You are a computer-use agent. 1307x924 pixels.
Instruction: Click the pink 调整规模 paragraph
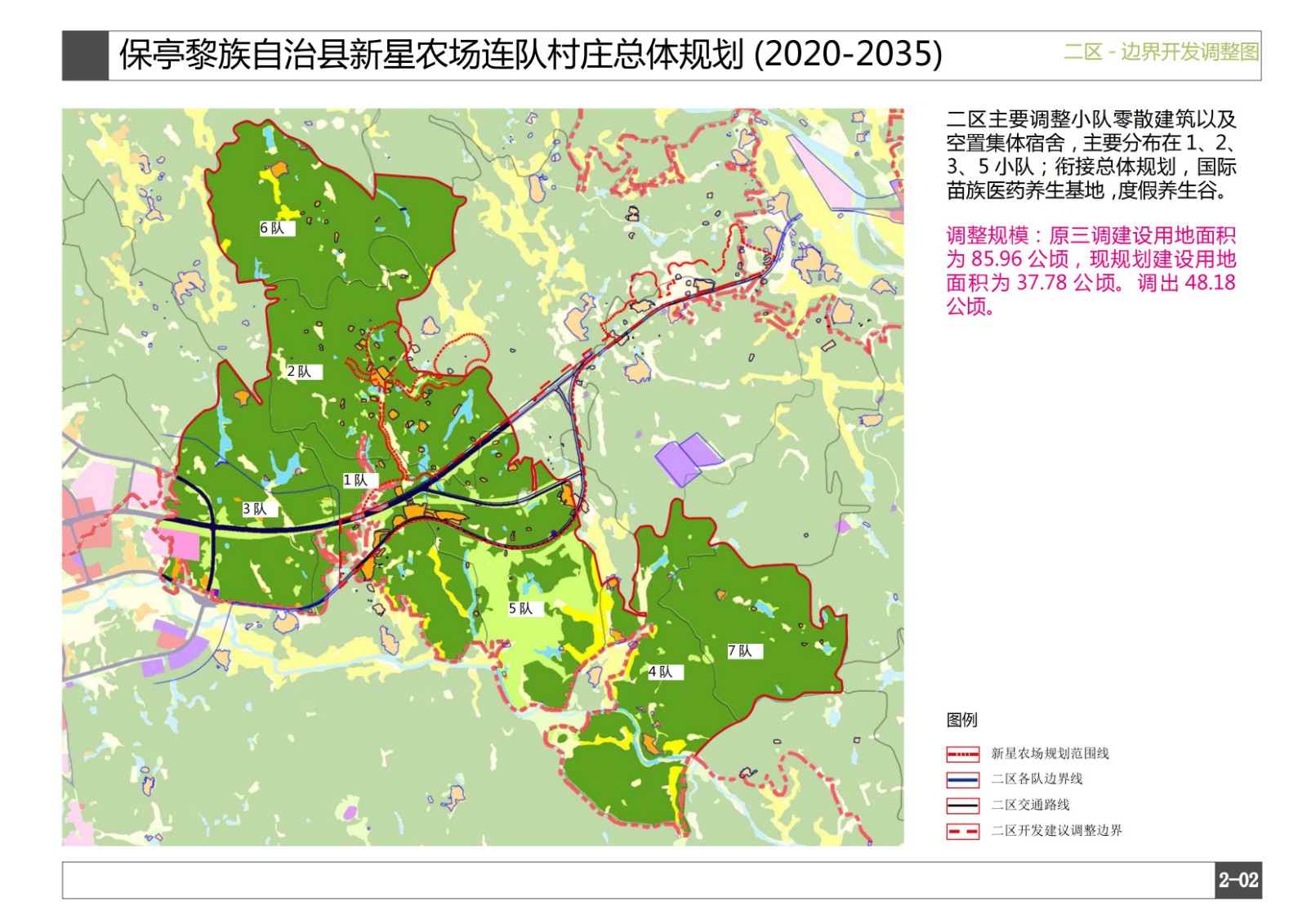pos(1091,271)
